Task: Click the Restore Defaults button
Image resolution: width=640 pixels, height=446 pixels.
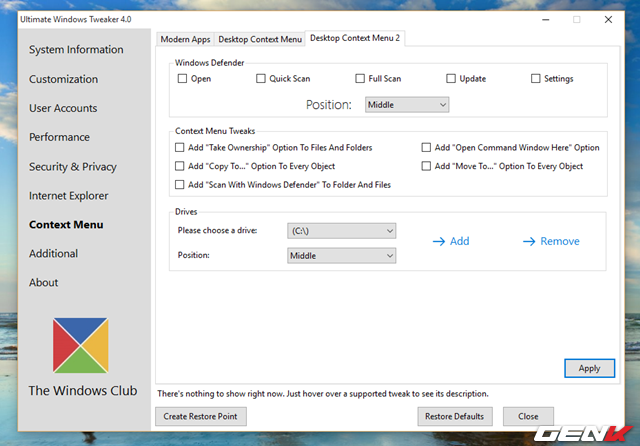Action: point(454,417)
